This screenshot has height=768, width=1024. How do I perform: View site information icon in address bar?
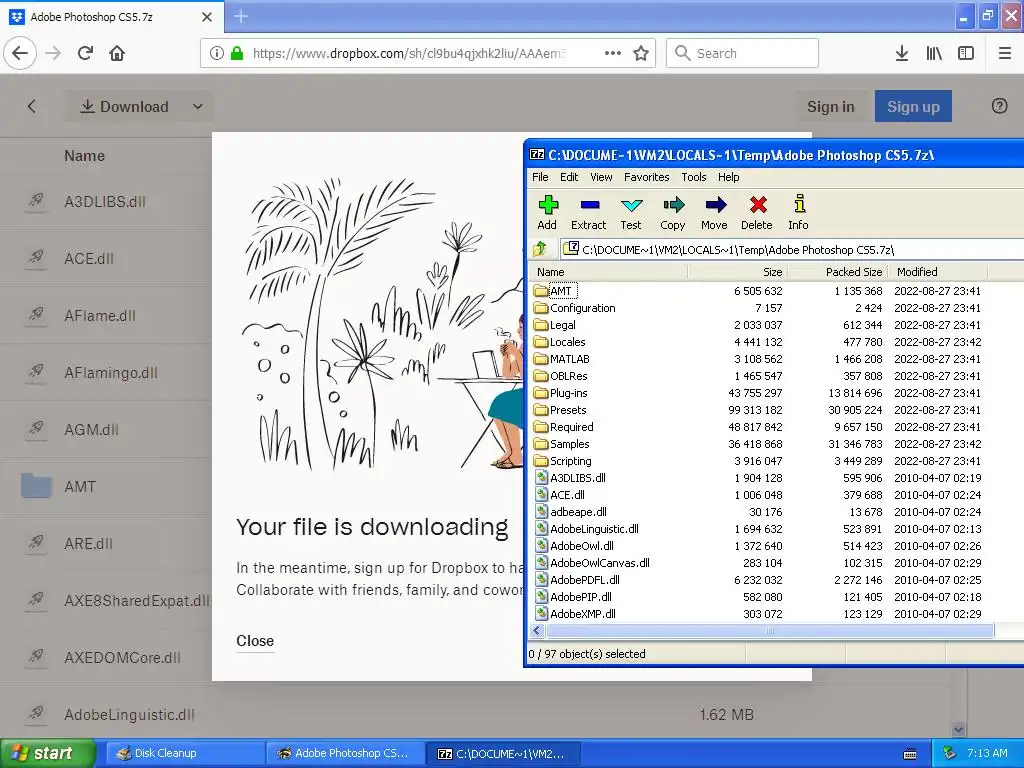[216, 53]
